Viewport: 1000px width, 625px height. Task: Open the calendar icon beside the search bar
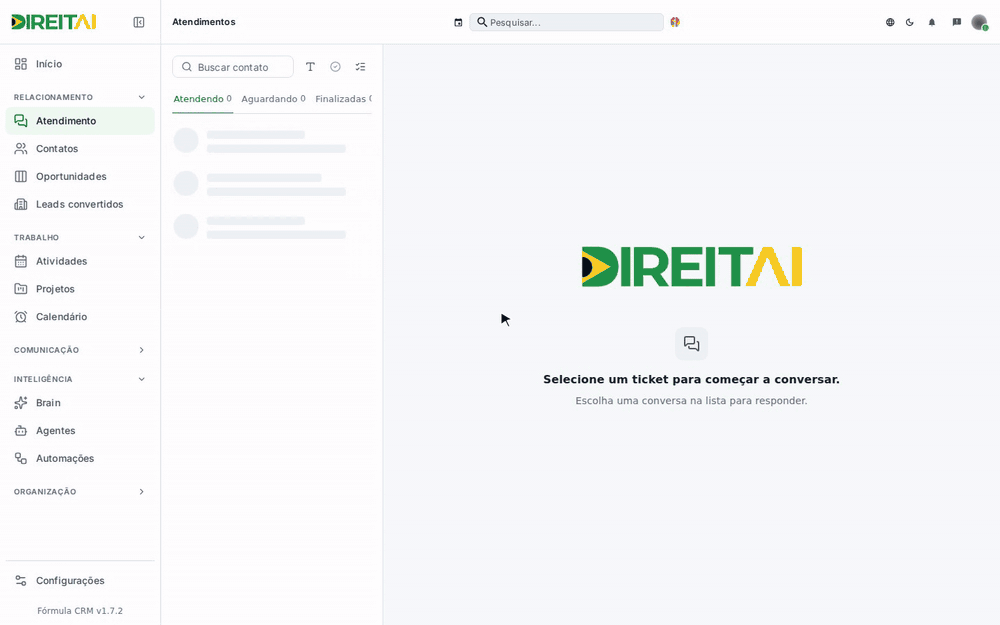[458, 22]
